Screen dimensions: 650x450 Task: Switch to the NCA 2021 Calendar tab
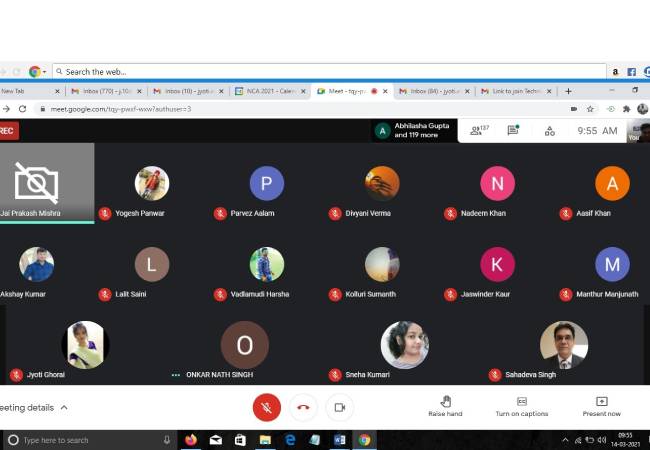pyautogui.click(x=266, y=91)
